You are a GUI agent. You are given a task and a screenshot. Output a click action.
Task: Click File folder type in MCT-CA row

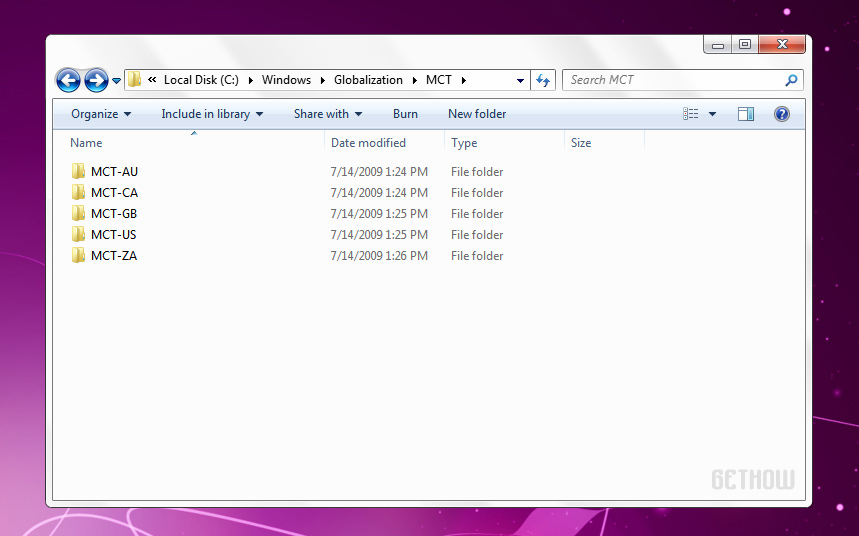tap(477, 192)
